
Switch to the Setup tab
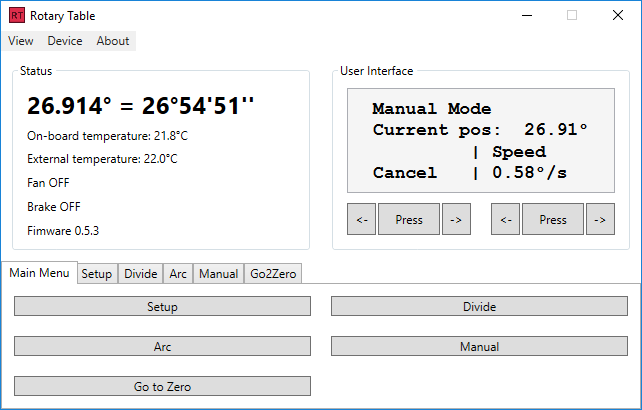click(x=97, y=274)
